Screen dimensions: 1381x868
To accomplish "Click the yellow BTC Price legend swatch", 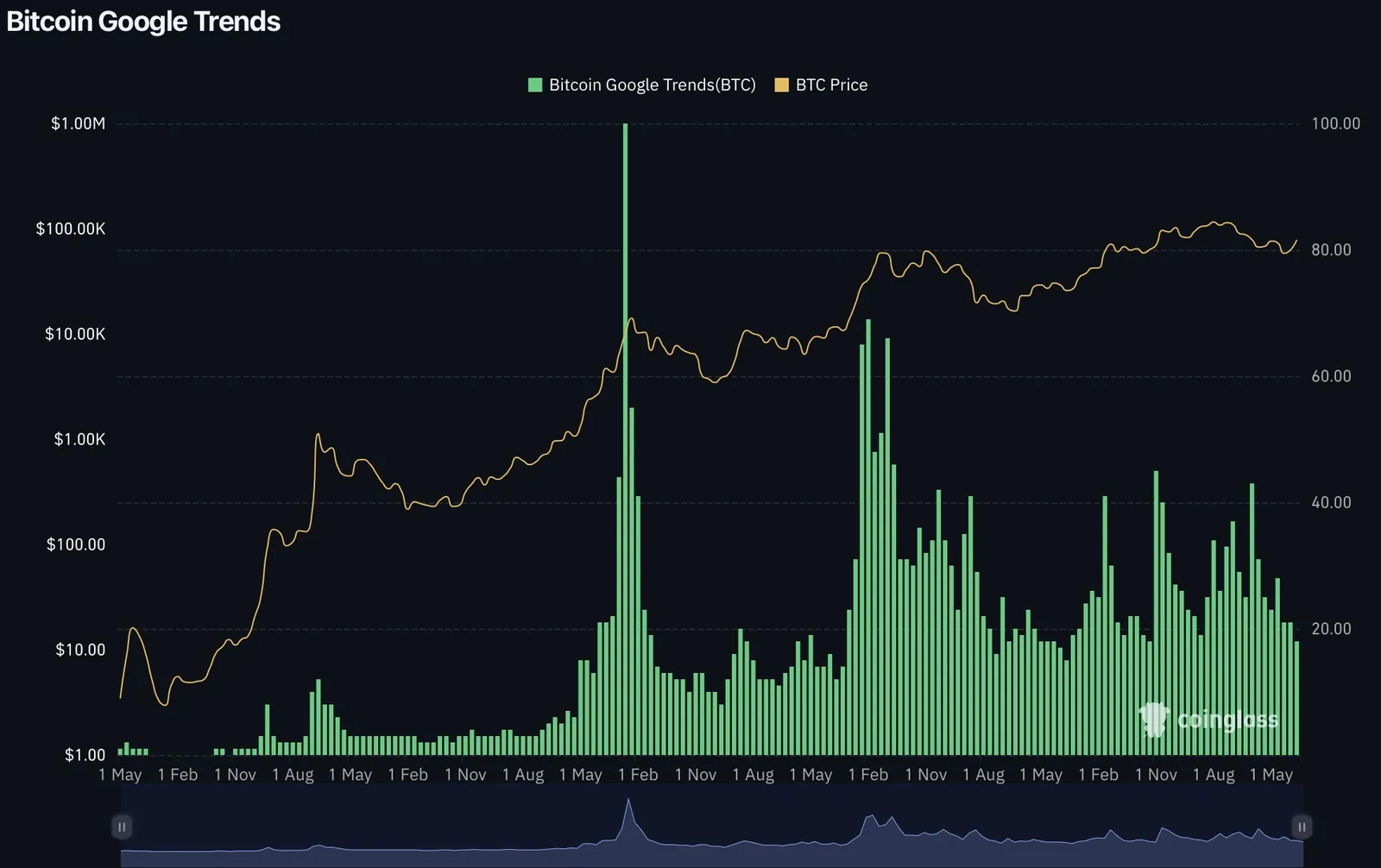I will click(x=782, y=85).
